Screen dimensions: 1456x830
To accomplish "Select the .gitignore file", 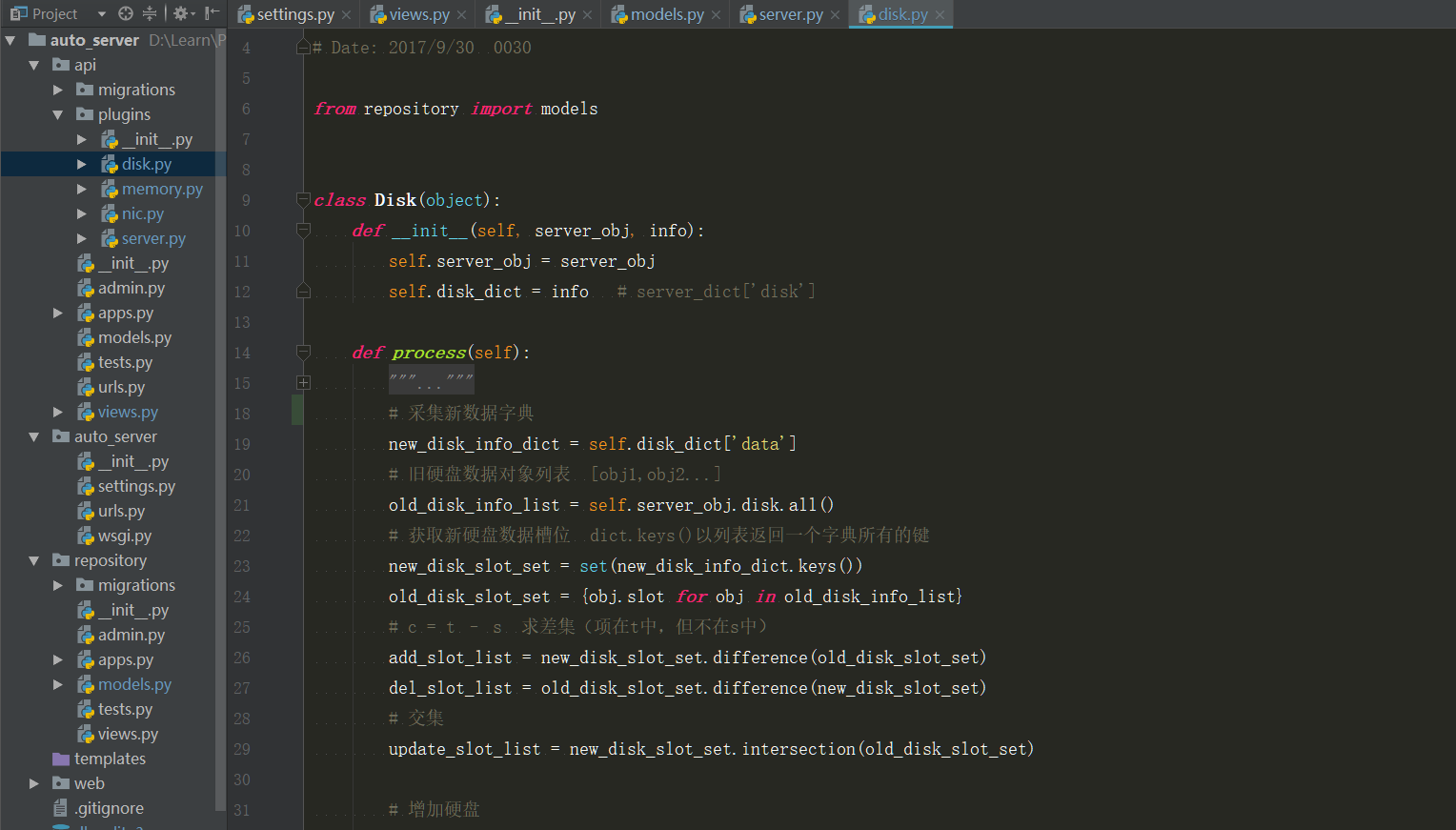I will (x=110, y=808).
